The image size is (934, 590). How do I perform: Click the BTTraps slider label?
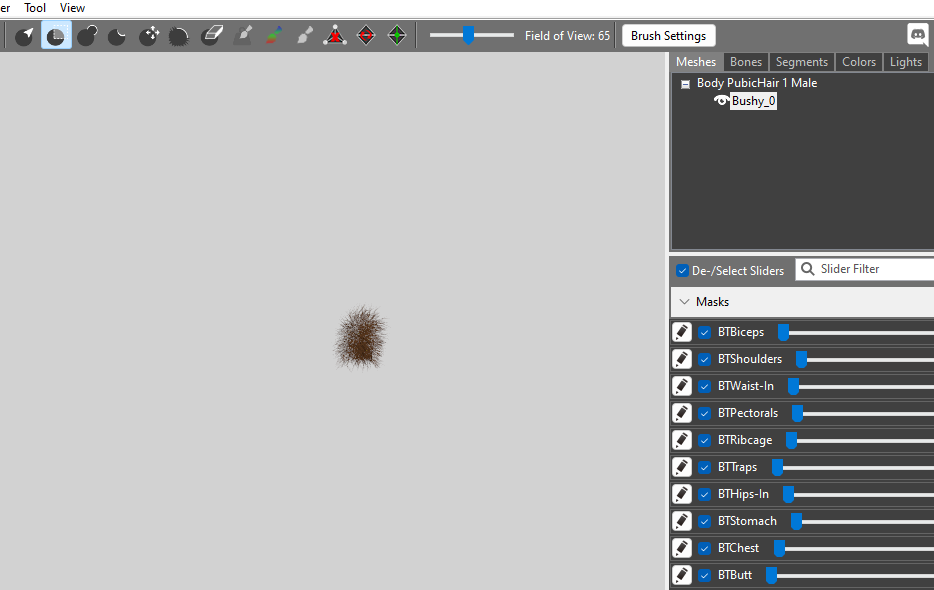click(737, 467)
